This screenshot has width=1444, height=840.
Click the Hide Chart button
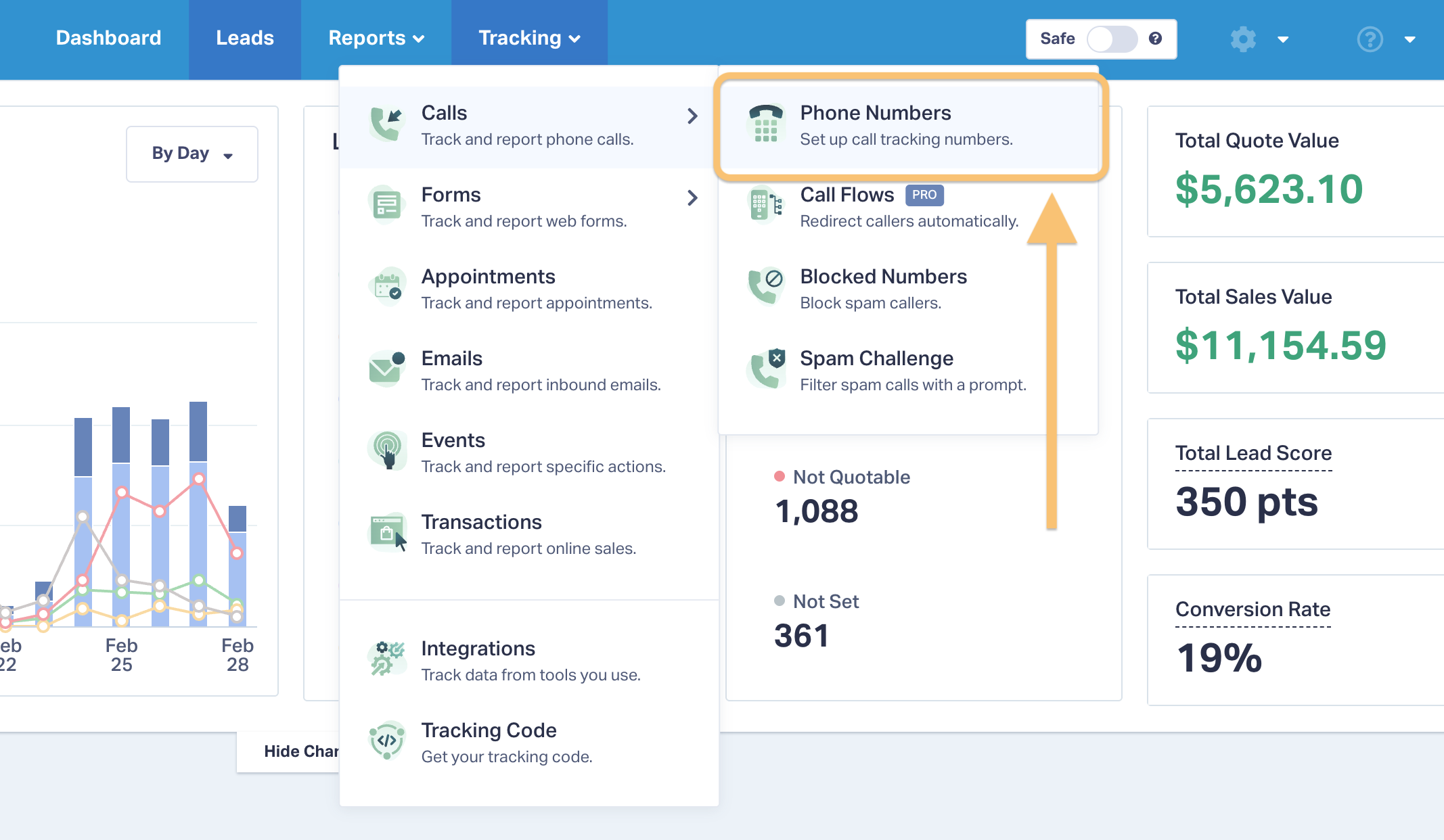pos(289,751)
